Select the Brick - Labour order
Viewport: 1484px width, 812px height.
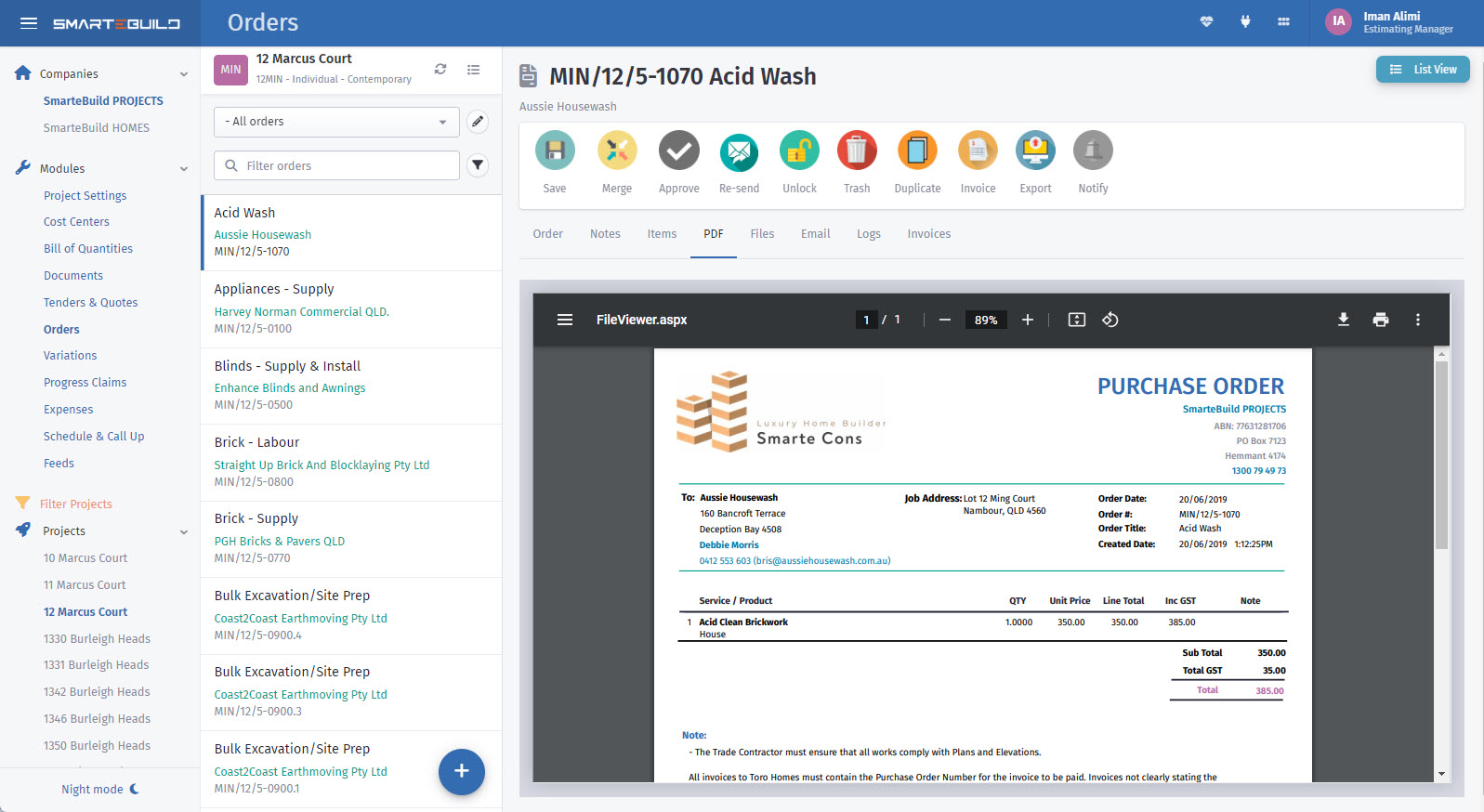click(x=351, y=463)
